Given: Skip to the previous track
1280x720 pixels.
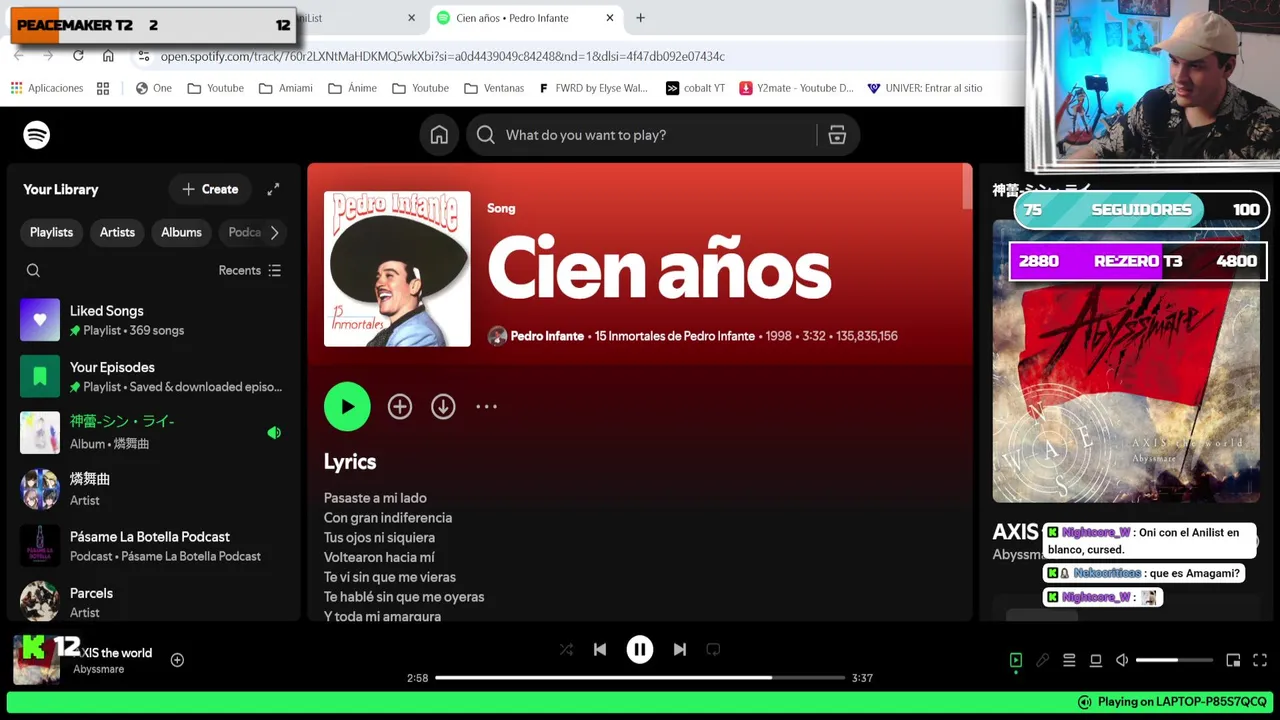Looking at the screenshot, I should tap(600, 649).
